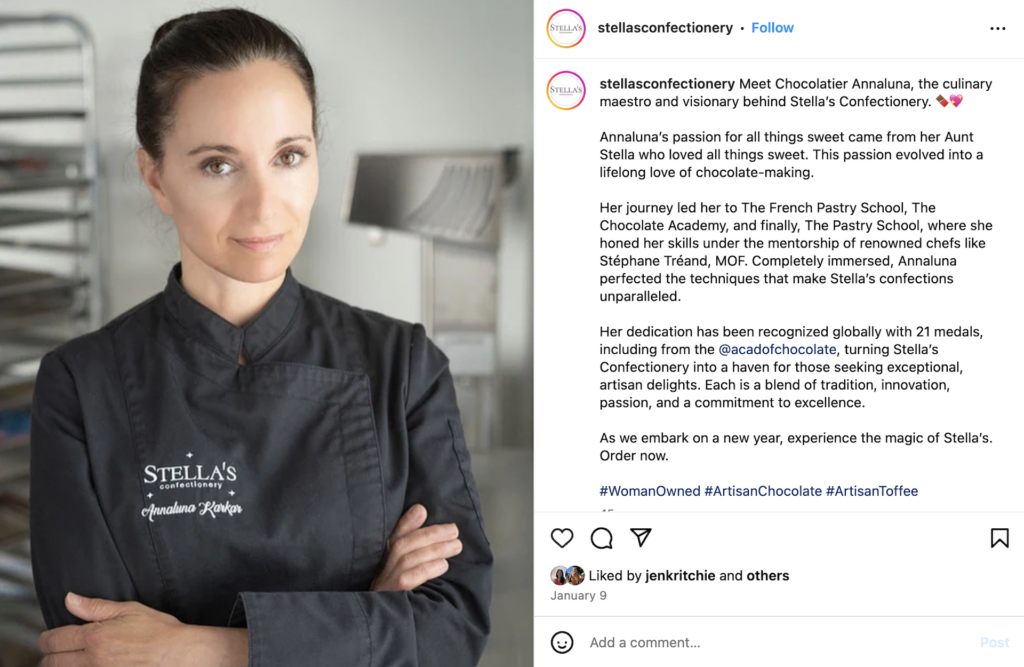This screenshot has width=1024, height=667.
Task: Open comments with the speech bubble icon
Action: pyautogui.click(x=601, y=538)
